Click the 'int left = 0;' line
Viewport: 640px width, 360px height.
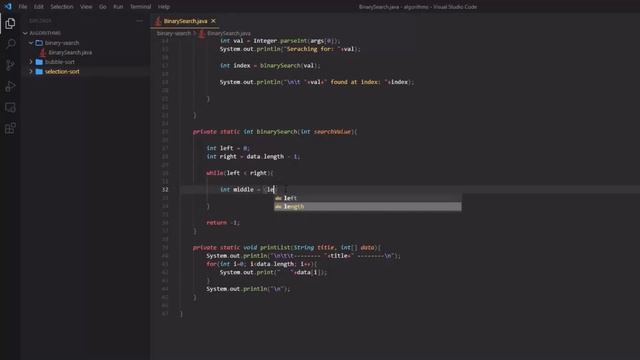pyautogui.click(x=228, y=148)
